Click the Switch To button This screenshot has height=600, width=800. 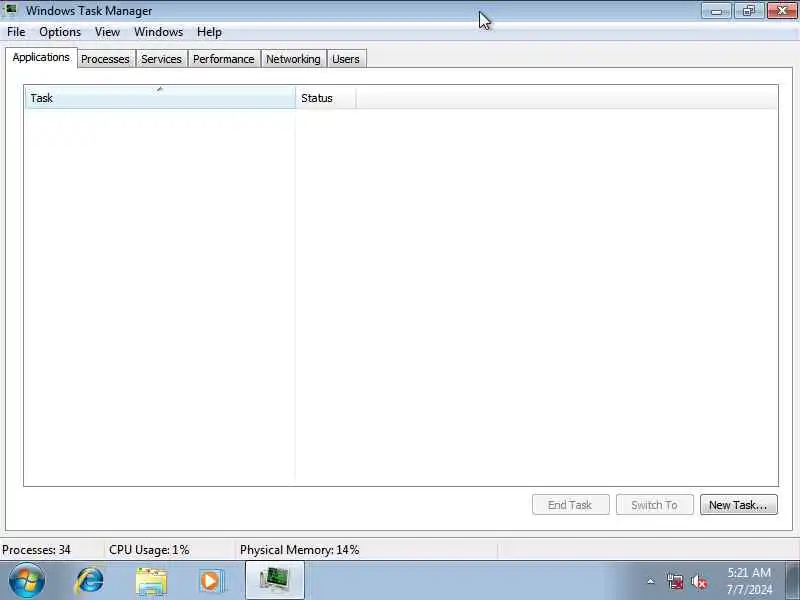655,505
